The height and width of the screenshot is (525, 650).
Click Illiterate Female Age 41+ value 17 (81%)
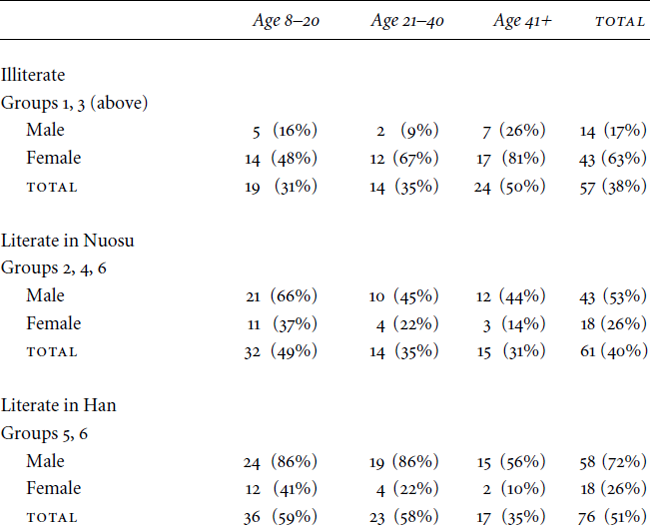(x=511, y=158)
